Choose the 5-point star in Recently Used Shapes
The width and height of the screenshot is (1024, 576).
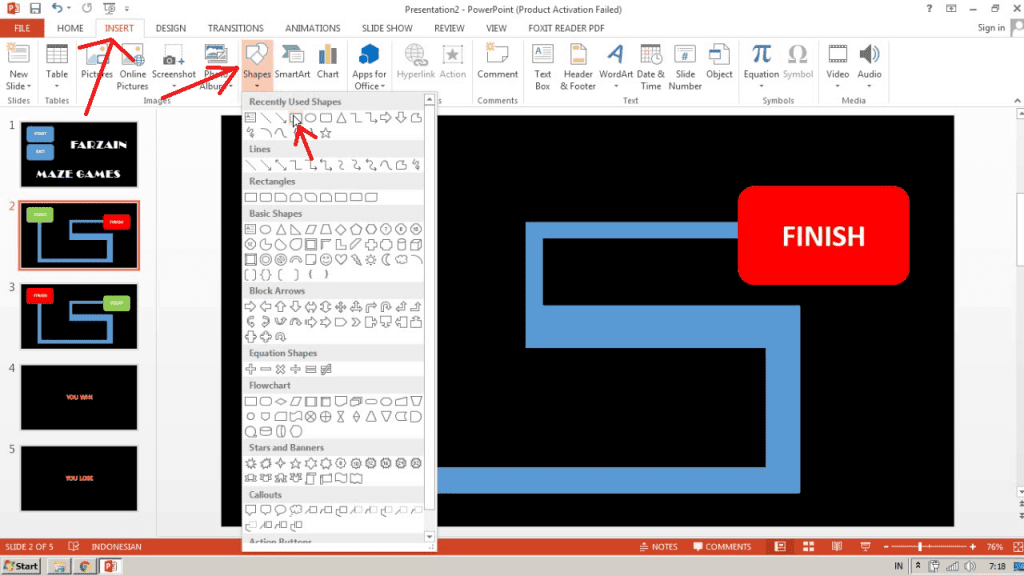(x=326, y=134)
